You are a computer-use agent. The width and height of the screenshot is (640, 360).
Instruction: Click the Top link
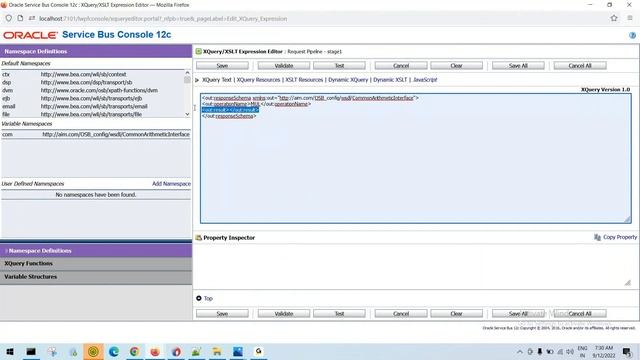tap(208, 298)
